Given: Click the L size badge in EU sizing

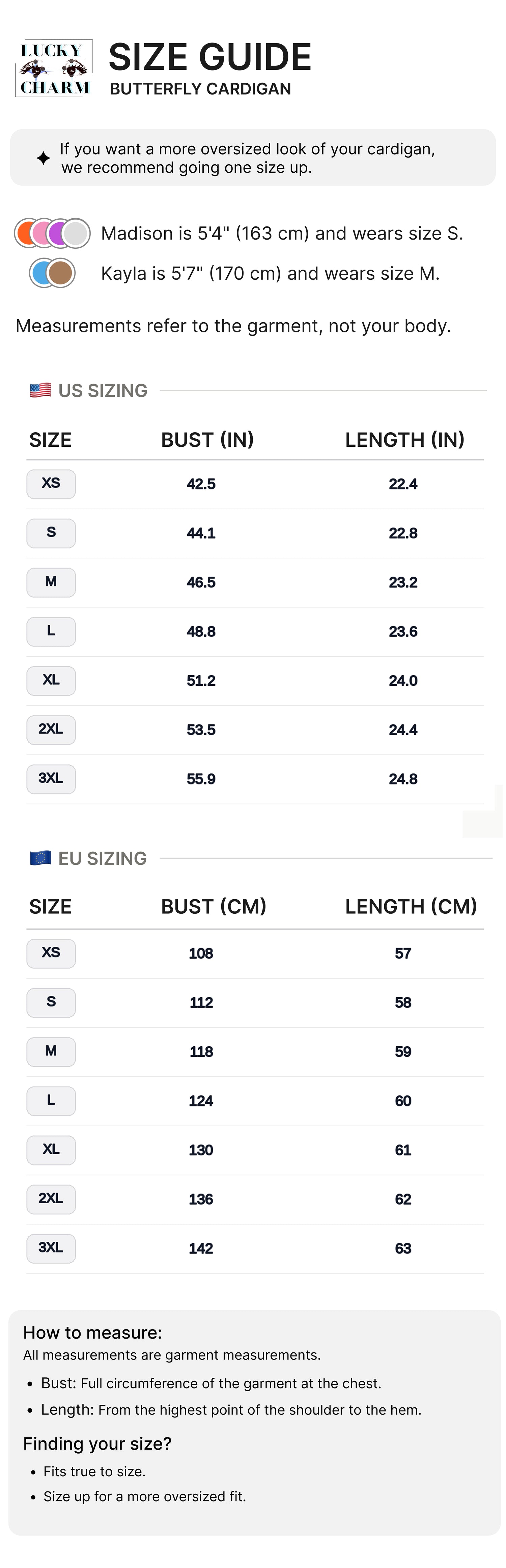Looking at the screenshot, I should tap(51, 1101).
